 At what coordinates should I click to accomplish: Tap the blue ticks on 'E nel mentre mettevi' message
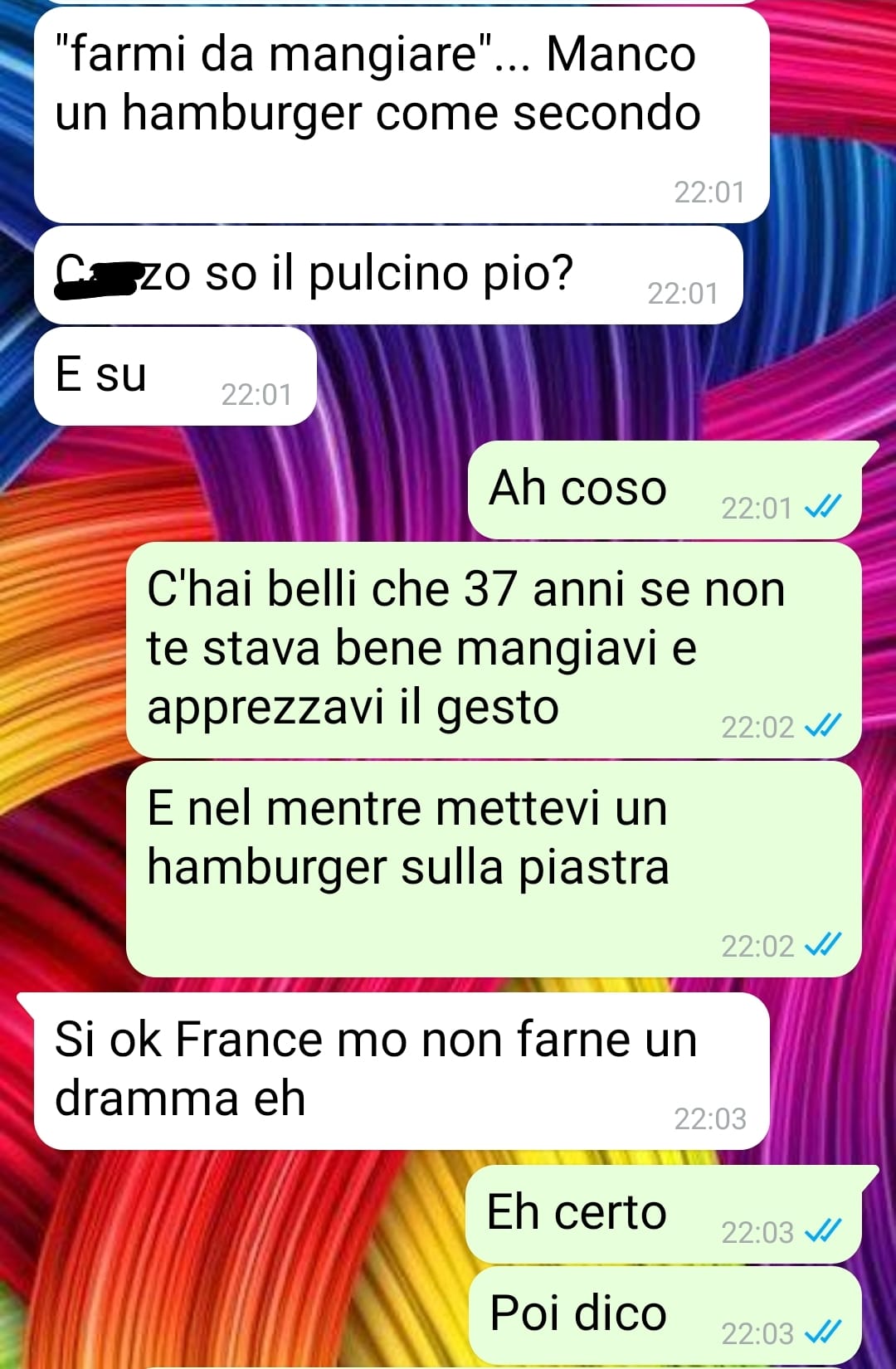pyautogui.click(x=824, y=944)
